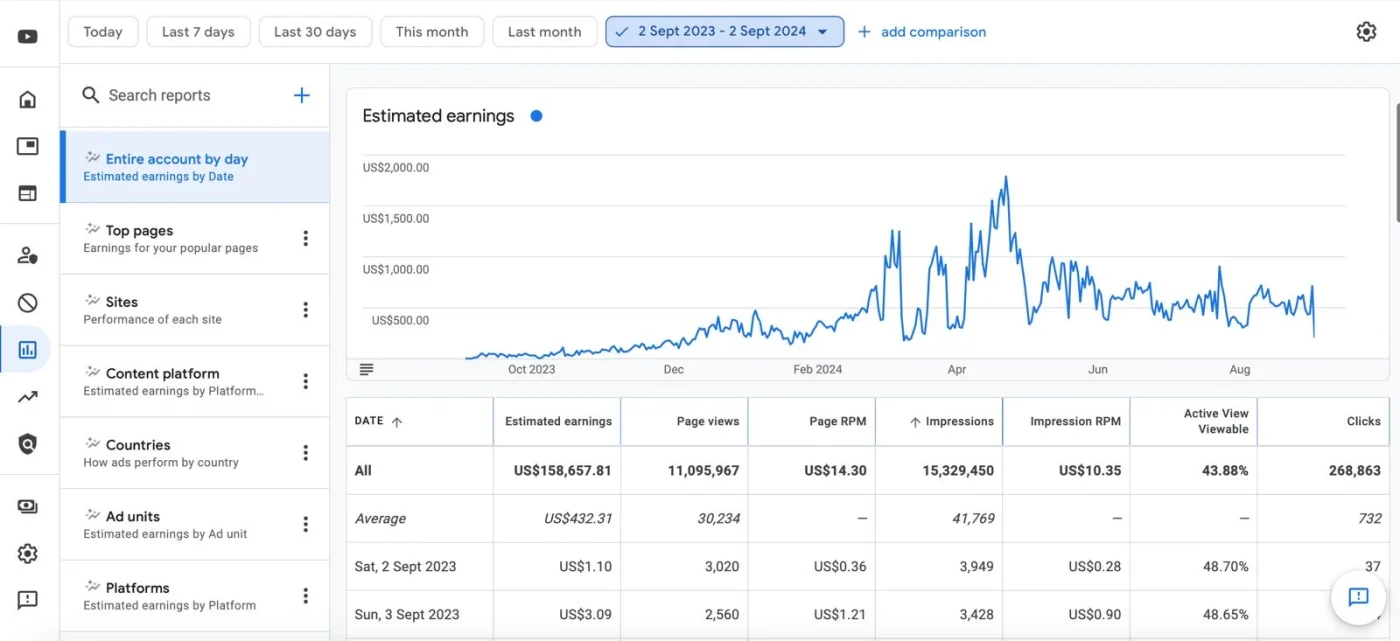Click the Last 7 days button
Screen dimensions: 1400x641
click(198, 32)
